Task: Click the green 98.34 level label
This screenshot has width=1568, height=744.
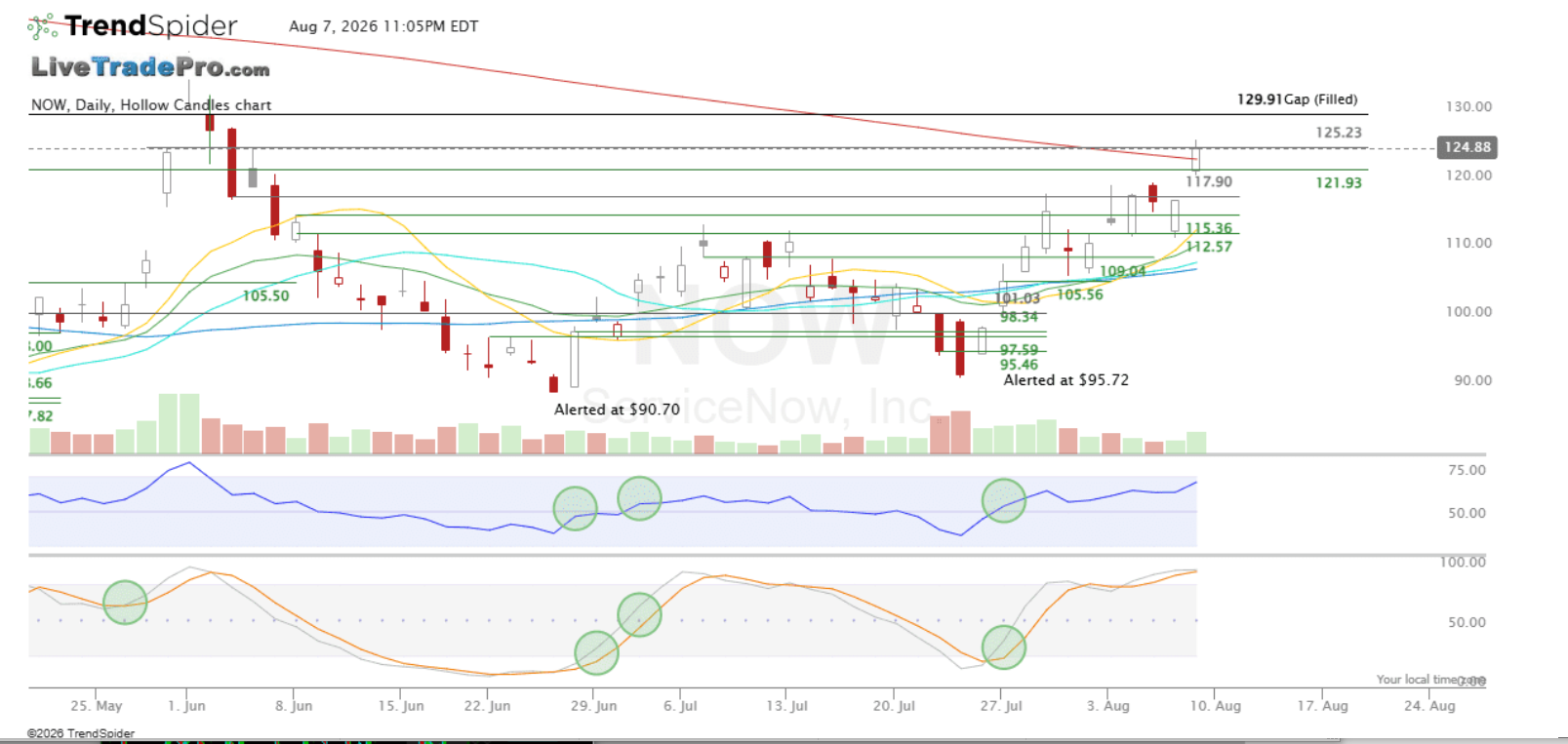Action: tap(1019, 317)
